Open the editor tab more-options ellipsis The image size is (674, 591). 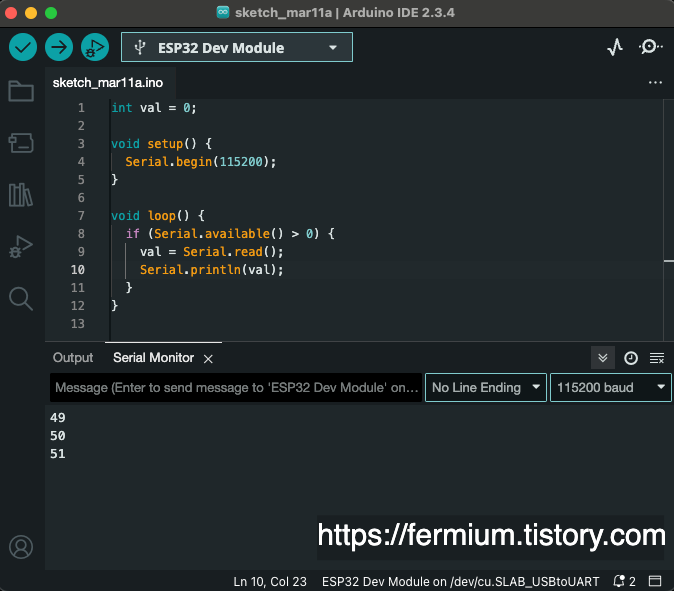tap(655, 83)
